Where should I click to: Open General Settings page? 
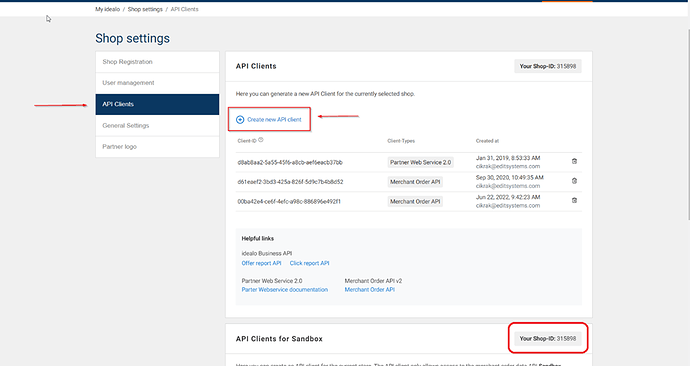click(157, 125)
